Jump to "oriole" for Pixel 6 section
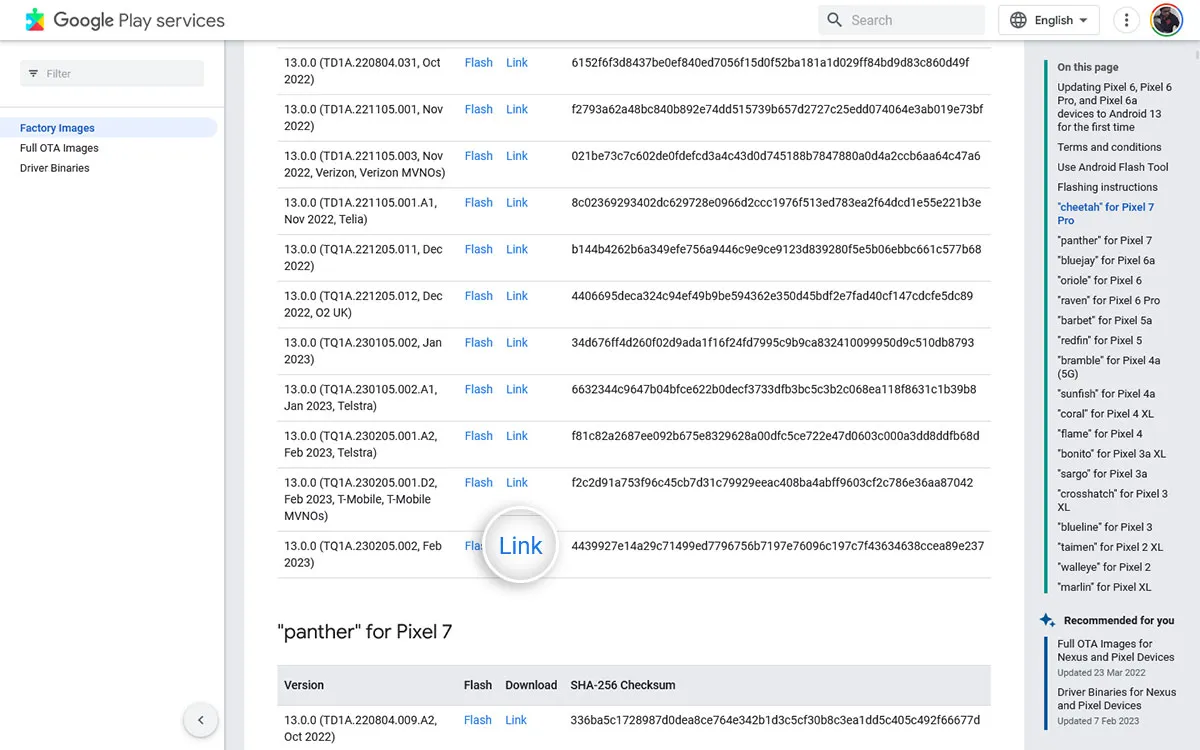The height and width of the screenshot is (750, 1200). pyautogui.click(x=1099, y=280)
